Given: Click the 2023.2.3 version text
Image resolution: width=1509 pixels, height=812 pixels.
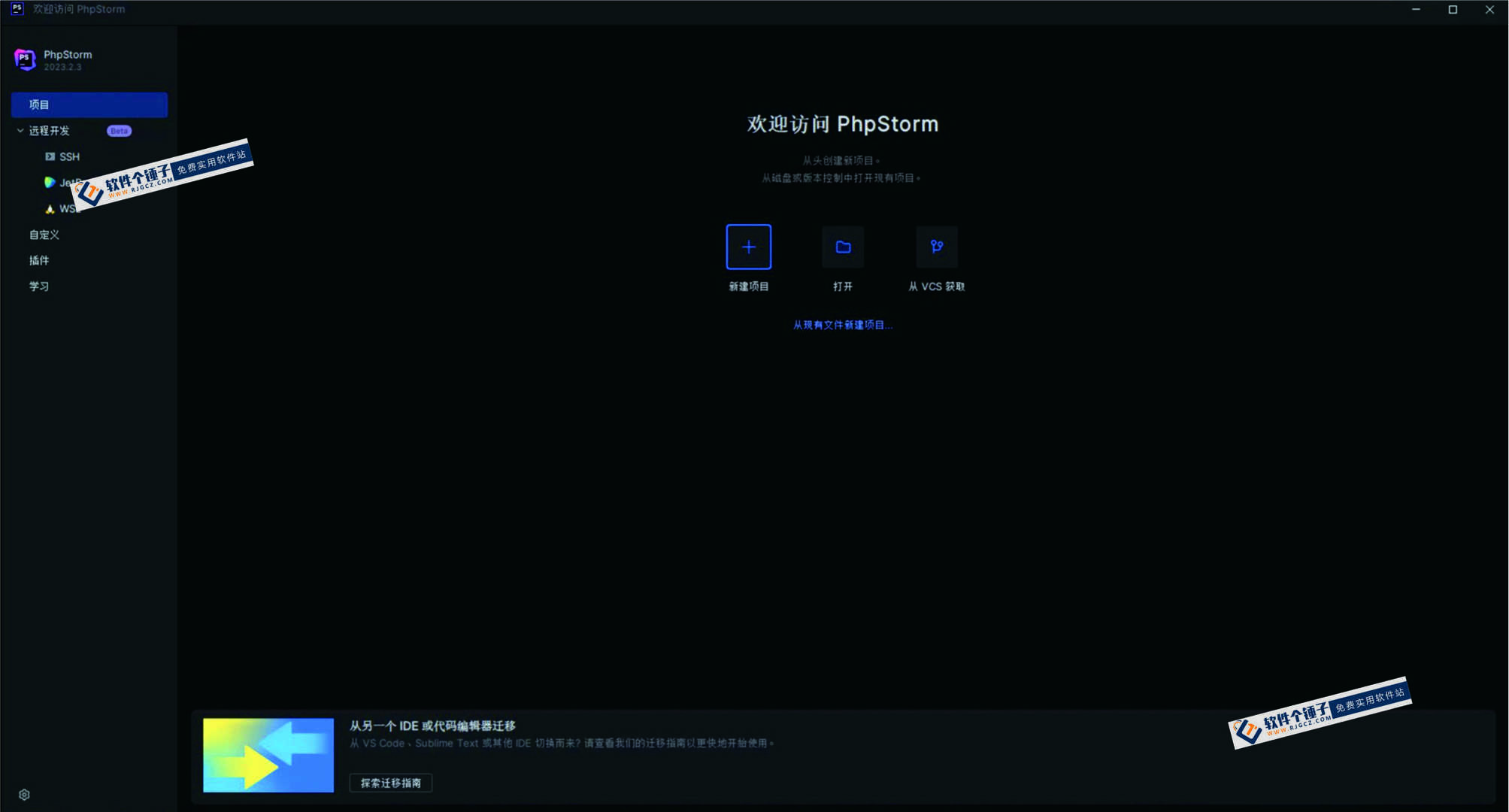Looking at the screenshot, I should (62, 67).
